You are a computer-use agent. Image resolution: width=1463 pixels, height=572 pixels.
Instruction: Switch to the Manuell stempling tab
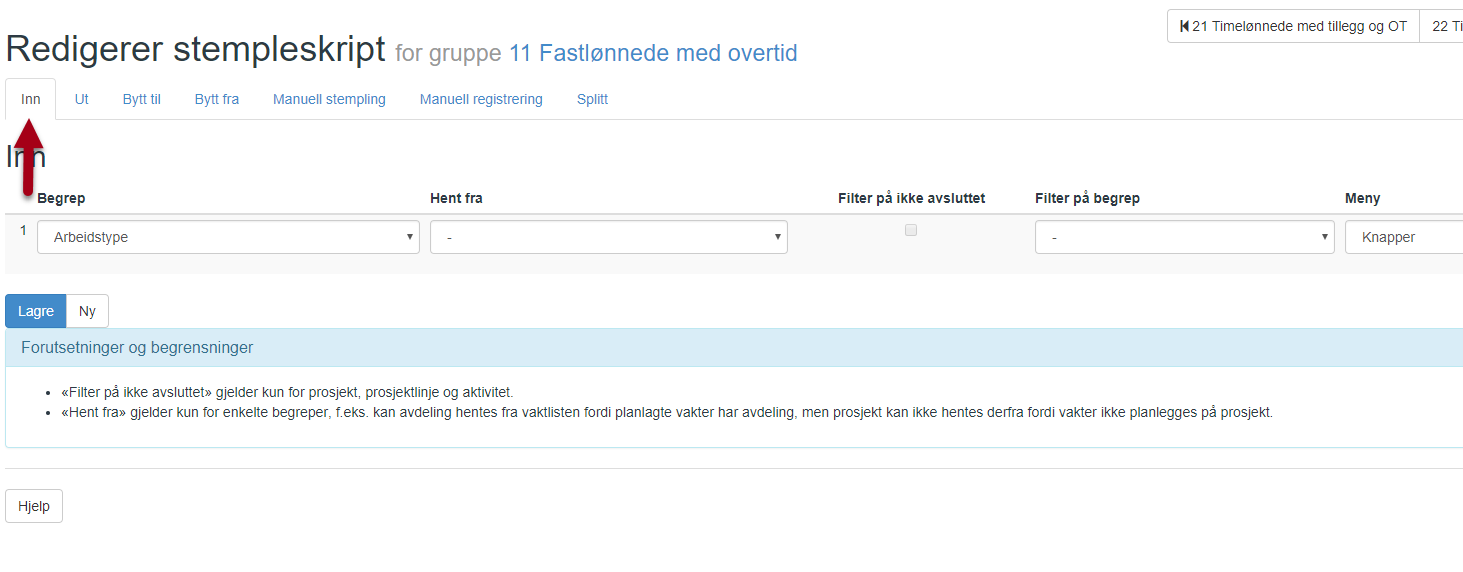[329, 99]
